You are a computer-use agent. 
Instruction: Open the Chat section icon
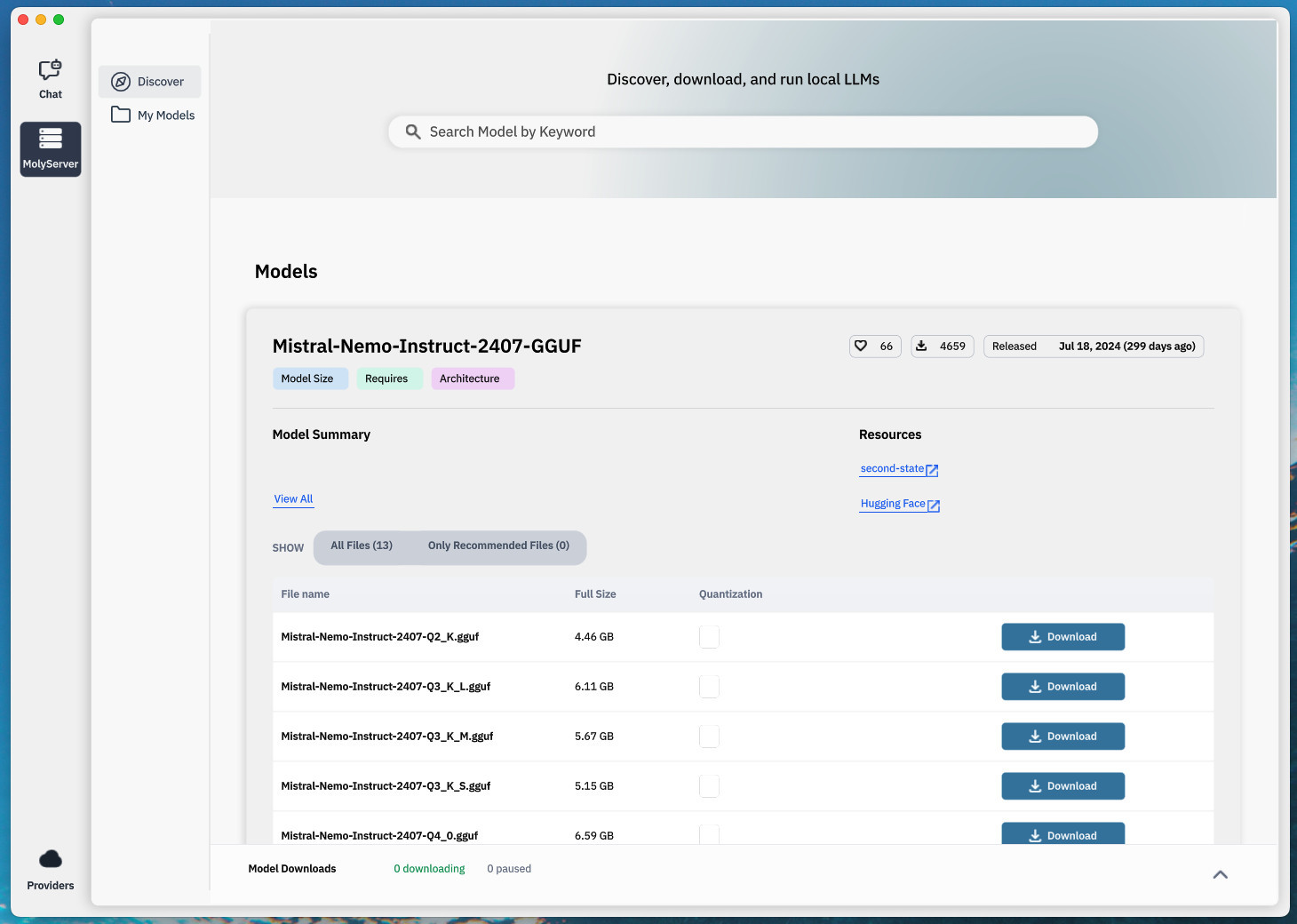[x=51, y=71]
